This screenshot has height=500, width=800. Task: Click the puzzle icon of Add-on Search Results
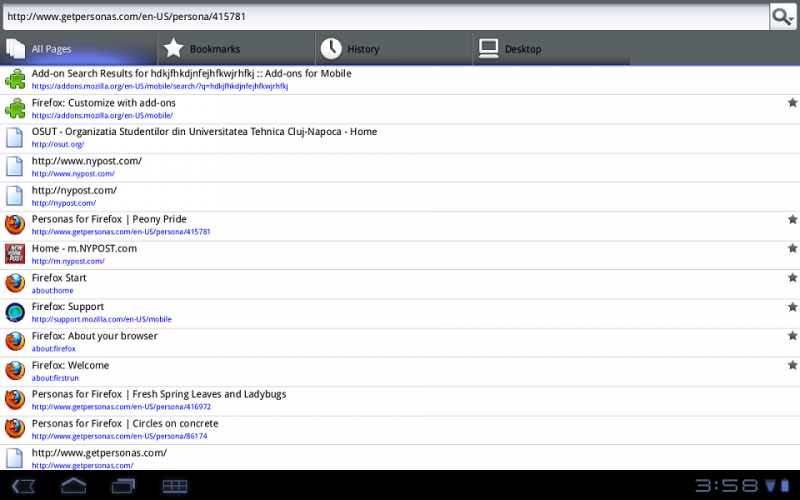pyautogui.click(x=15, y=79)
